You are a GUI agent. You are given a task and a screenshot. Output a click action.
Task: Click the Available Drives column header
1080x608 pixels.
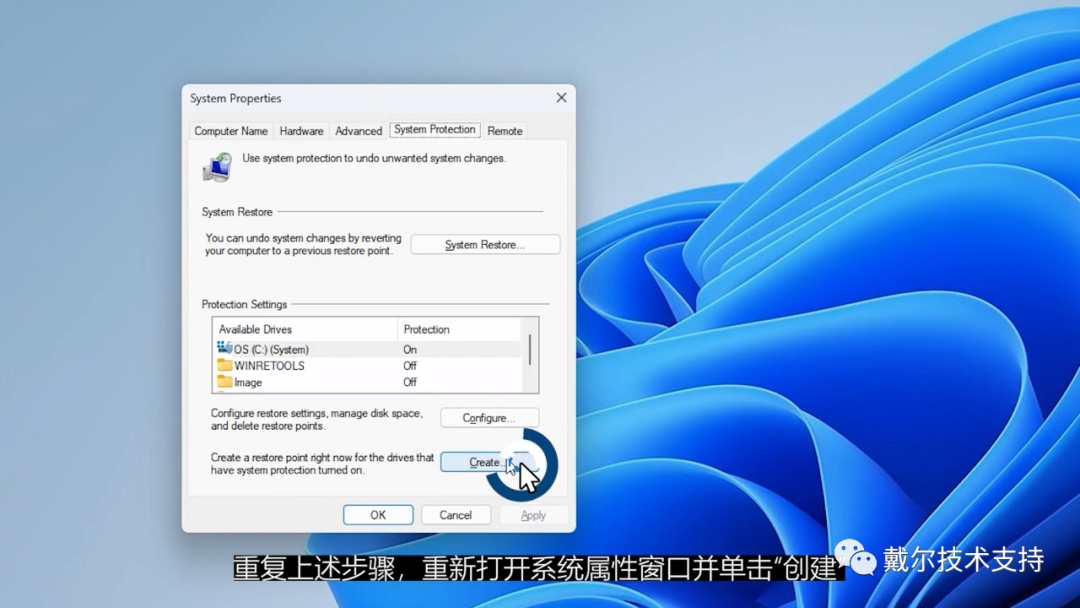coord(305,329)
